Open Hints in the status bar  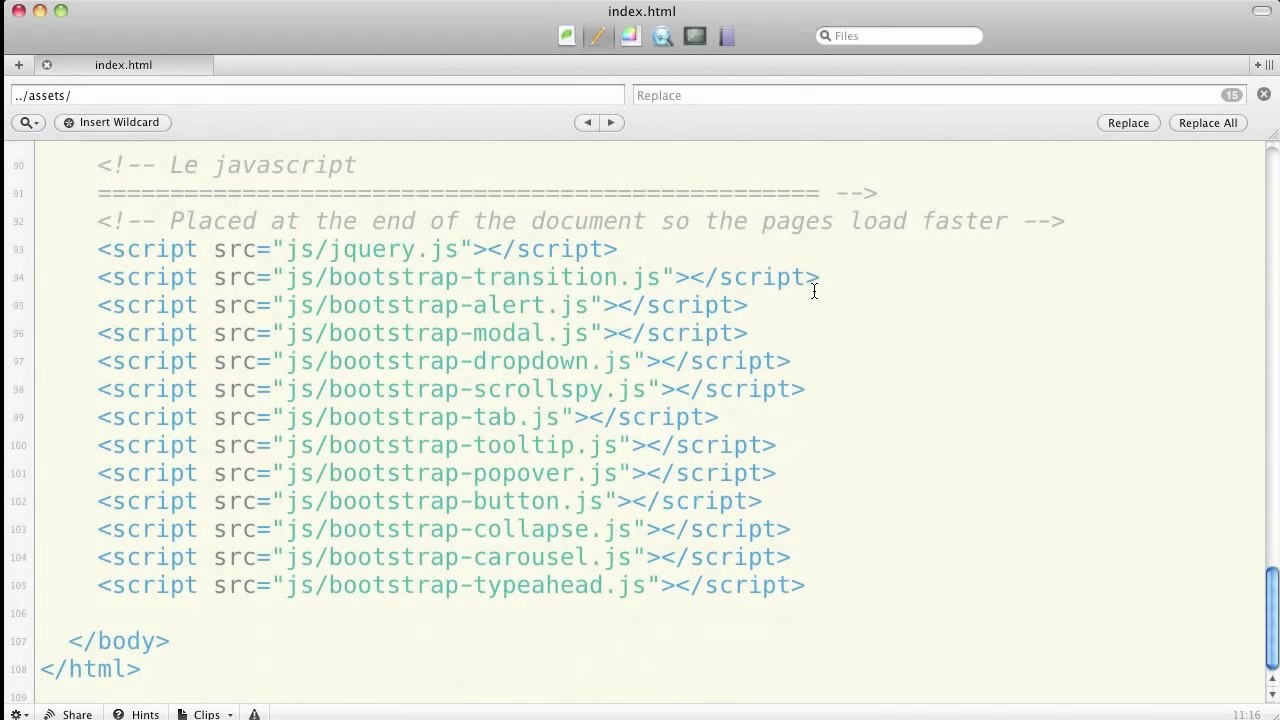click(x=136, y=714)
